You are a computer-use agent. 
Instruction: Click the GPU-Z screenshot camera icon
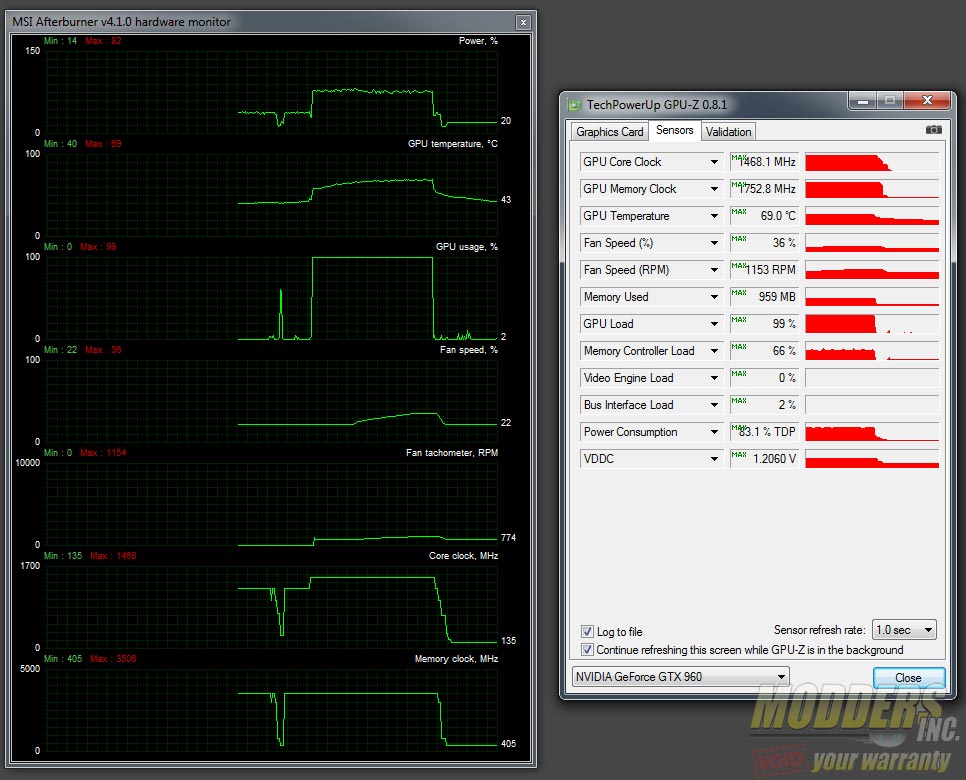(933, 129)
